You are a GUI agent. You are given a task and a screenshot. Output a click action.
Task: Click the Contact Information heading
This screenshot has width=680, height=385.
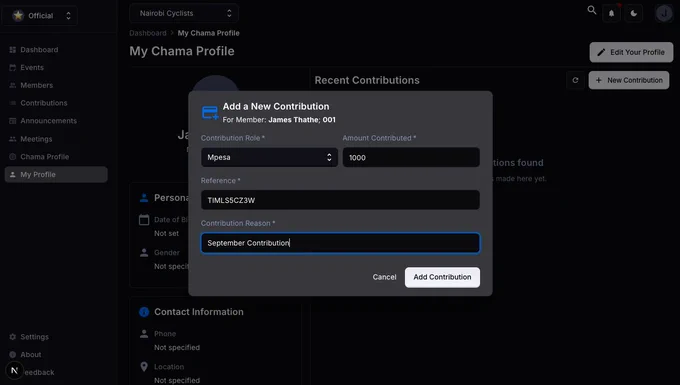click(x=199, y=312)
